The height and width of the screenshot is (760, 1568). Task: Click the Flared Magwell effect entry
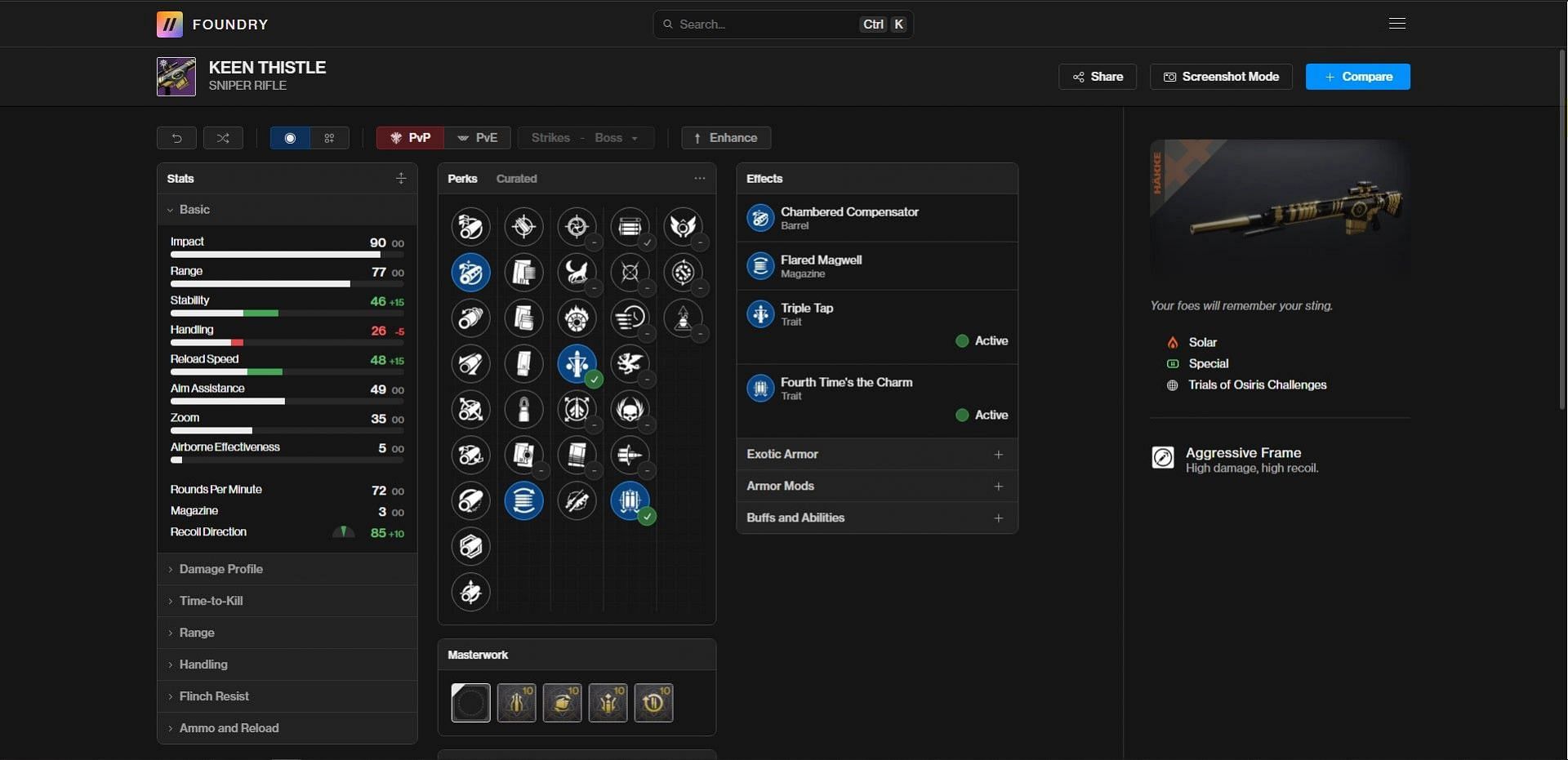pos(877,266)
